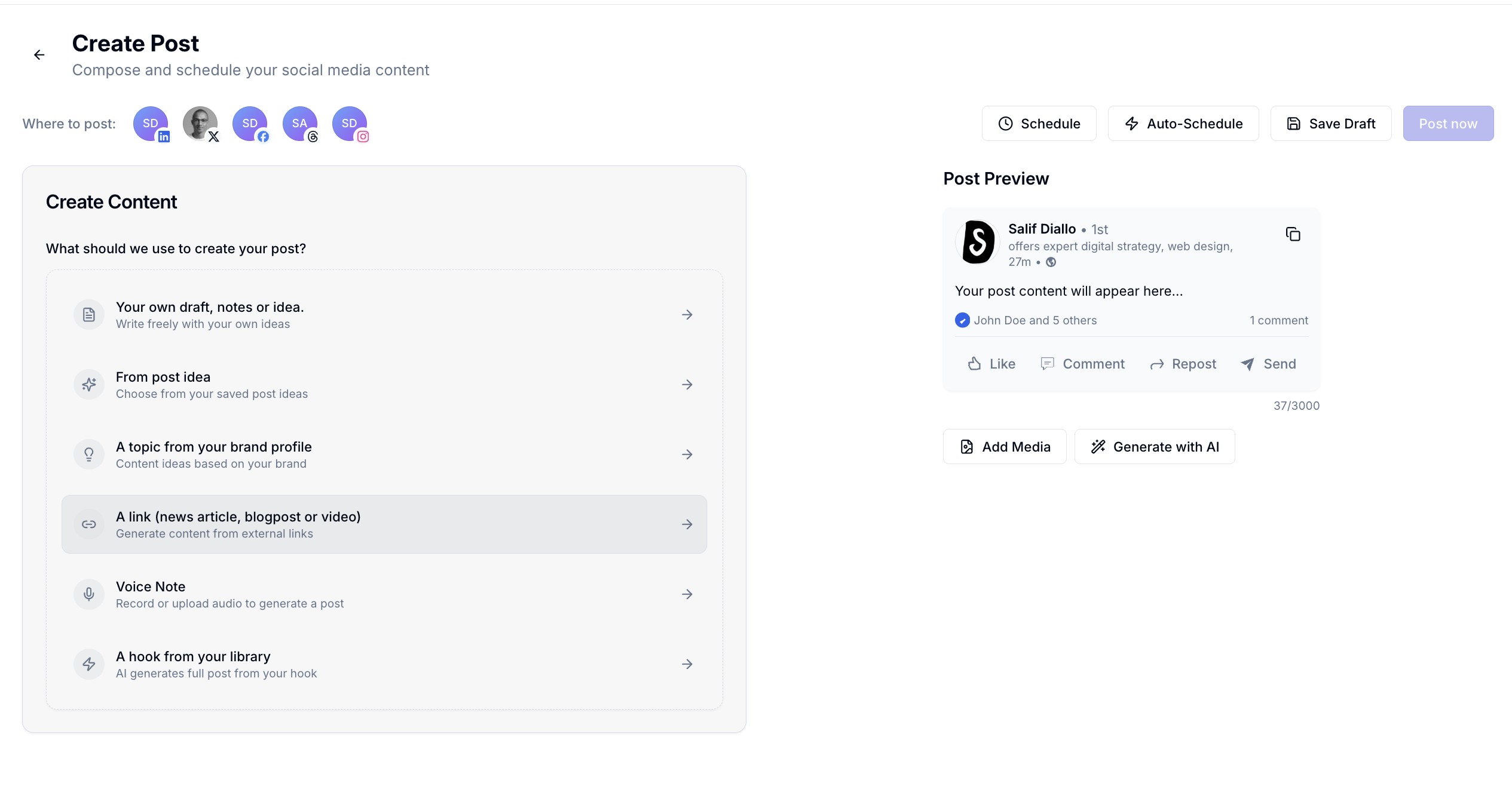1512x804 pixels.
Task: Open the Schedule option
Action: pyautogui.click(x=1039, y=123)
